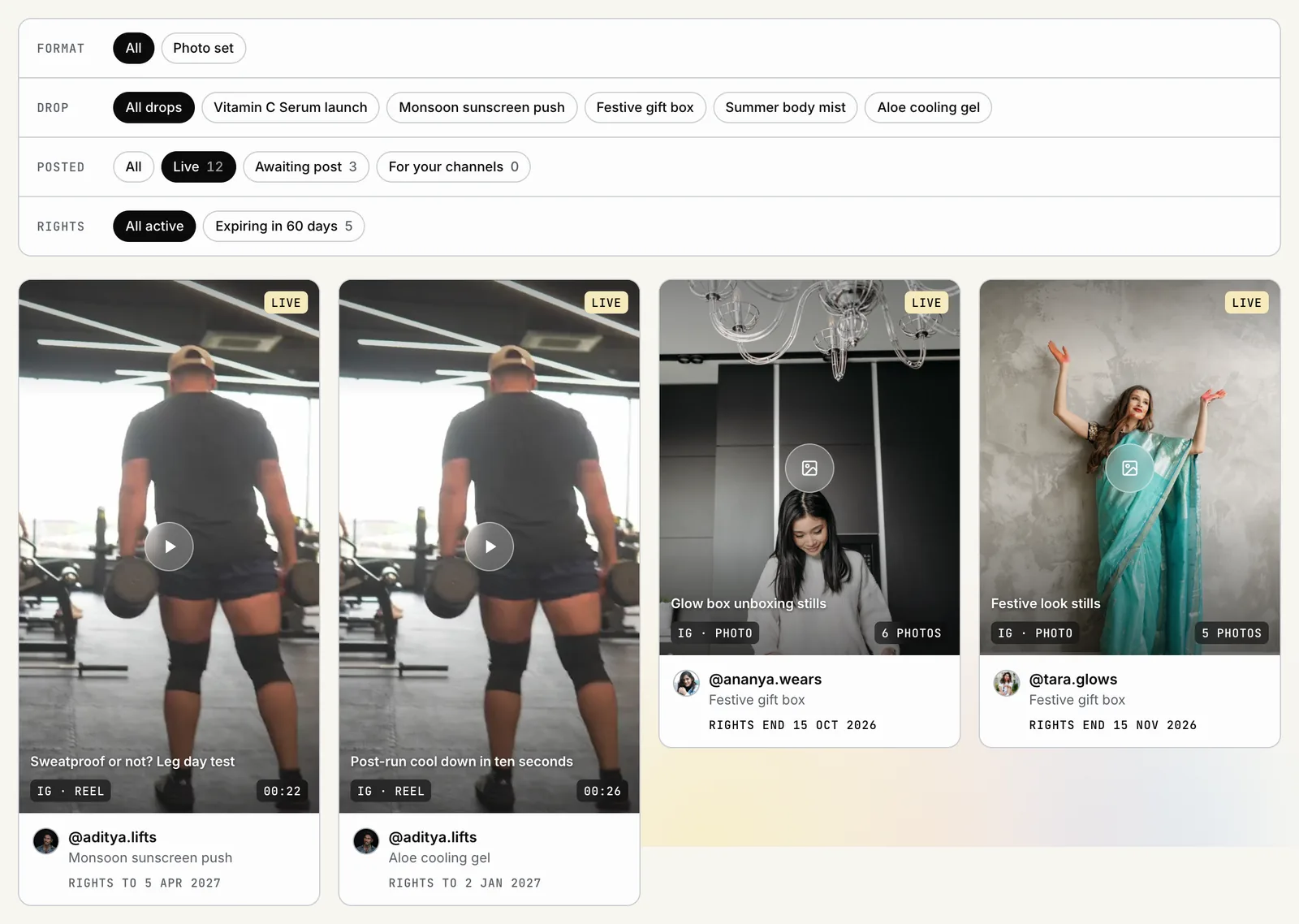The image size is (1299, 924).
Task: Select All active rights filter
Action: point(154,226)
